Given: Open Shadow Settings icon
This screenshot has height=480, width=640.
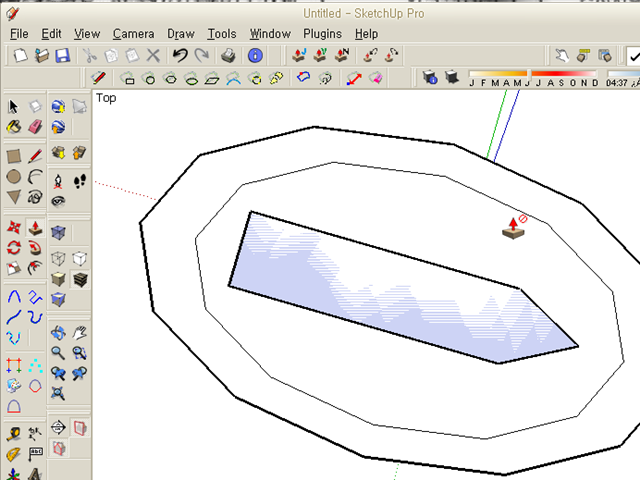Looking at the screenshot, I should pos(430,77).
